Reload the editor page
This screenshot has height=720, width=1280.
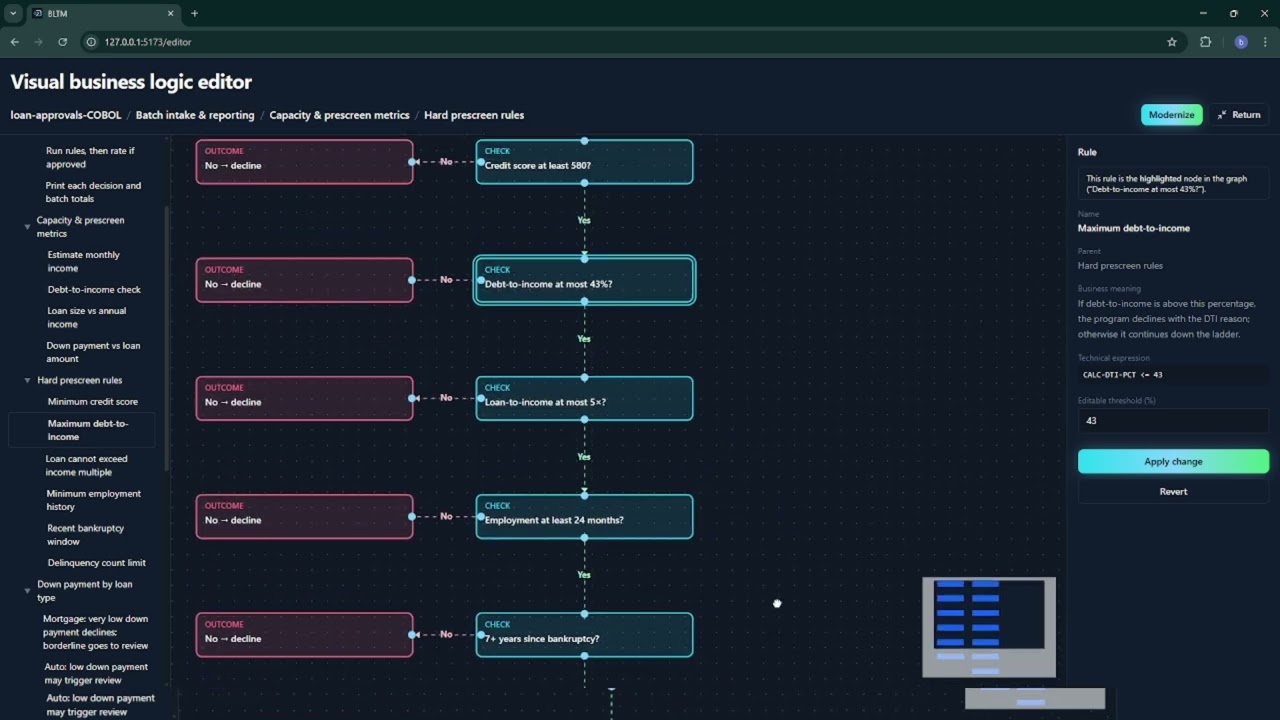pos(62,42)
